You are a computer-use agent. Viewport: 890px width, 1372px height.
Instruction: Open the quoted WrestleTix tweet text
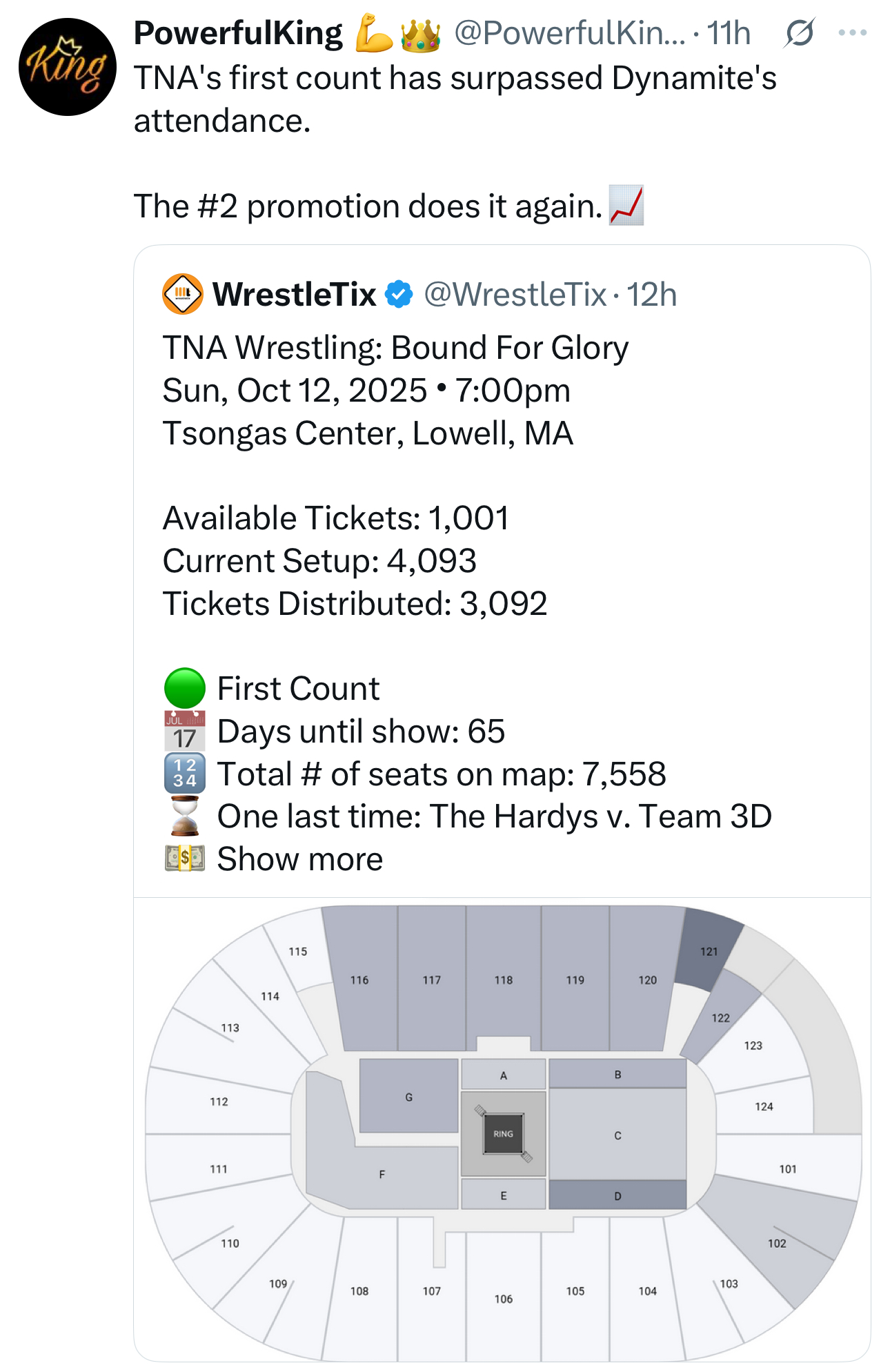467,602
